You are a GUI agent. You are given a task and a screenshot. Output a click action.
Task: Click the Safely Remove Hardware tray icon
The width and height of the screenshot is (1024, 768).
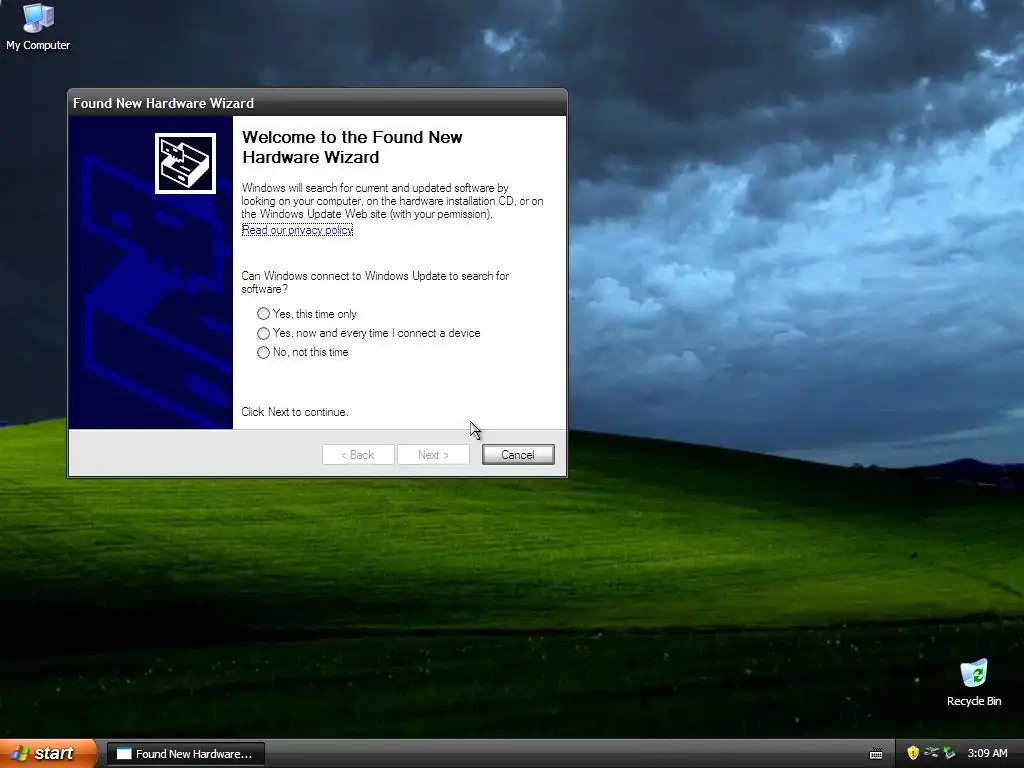coord(949,753)
